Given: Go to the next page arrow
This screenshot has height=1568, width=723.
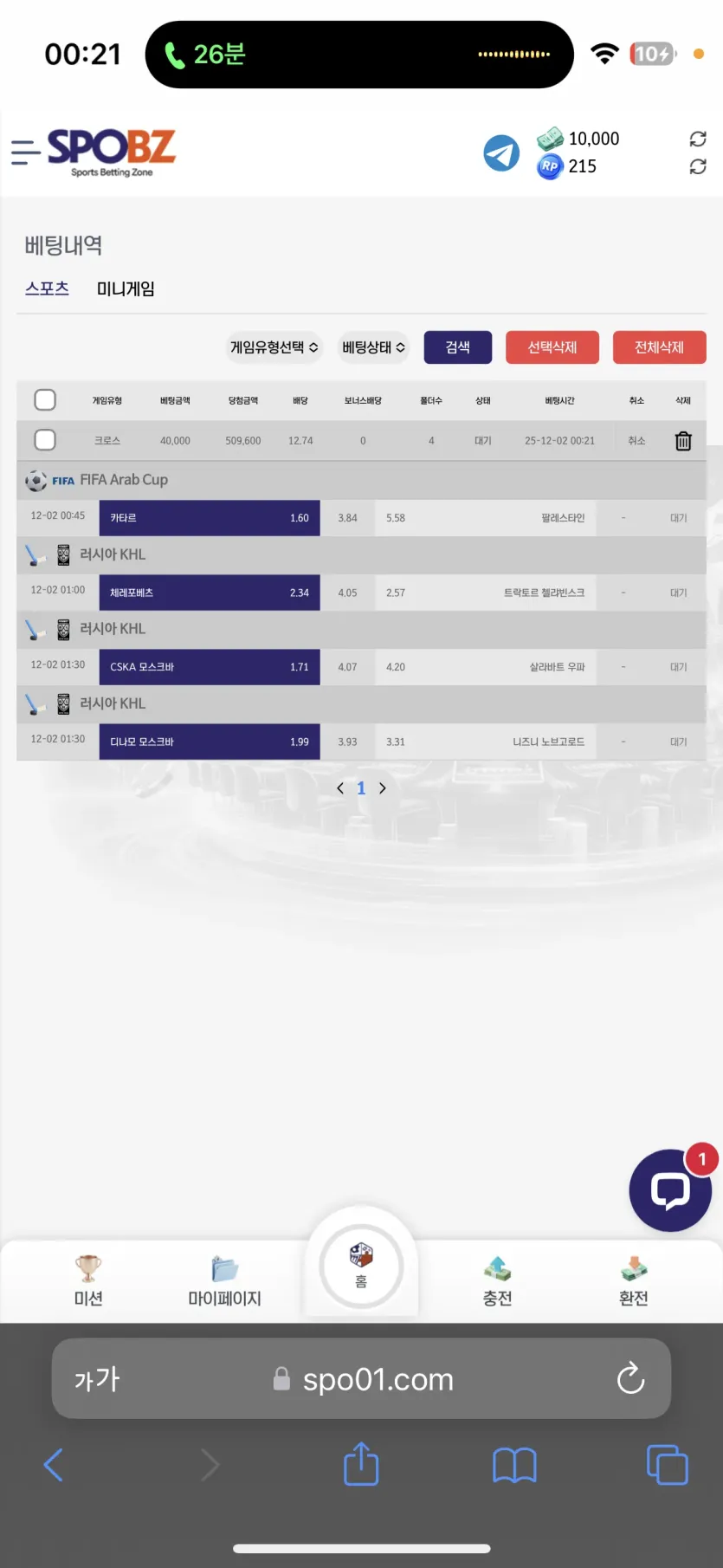Looking at the screenshot, I should (x=383, y=788).
